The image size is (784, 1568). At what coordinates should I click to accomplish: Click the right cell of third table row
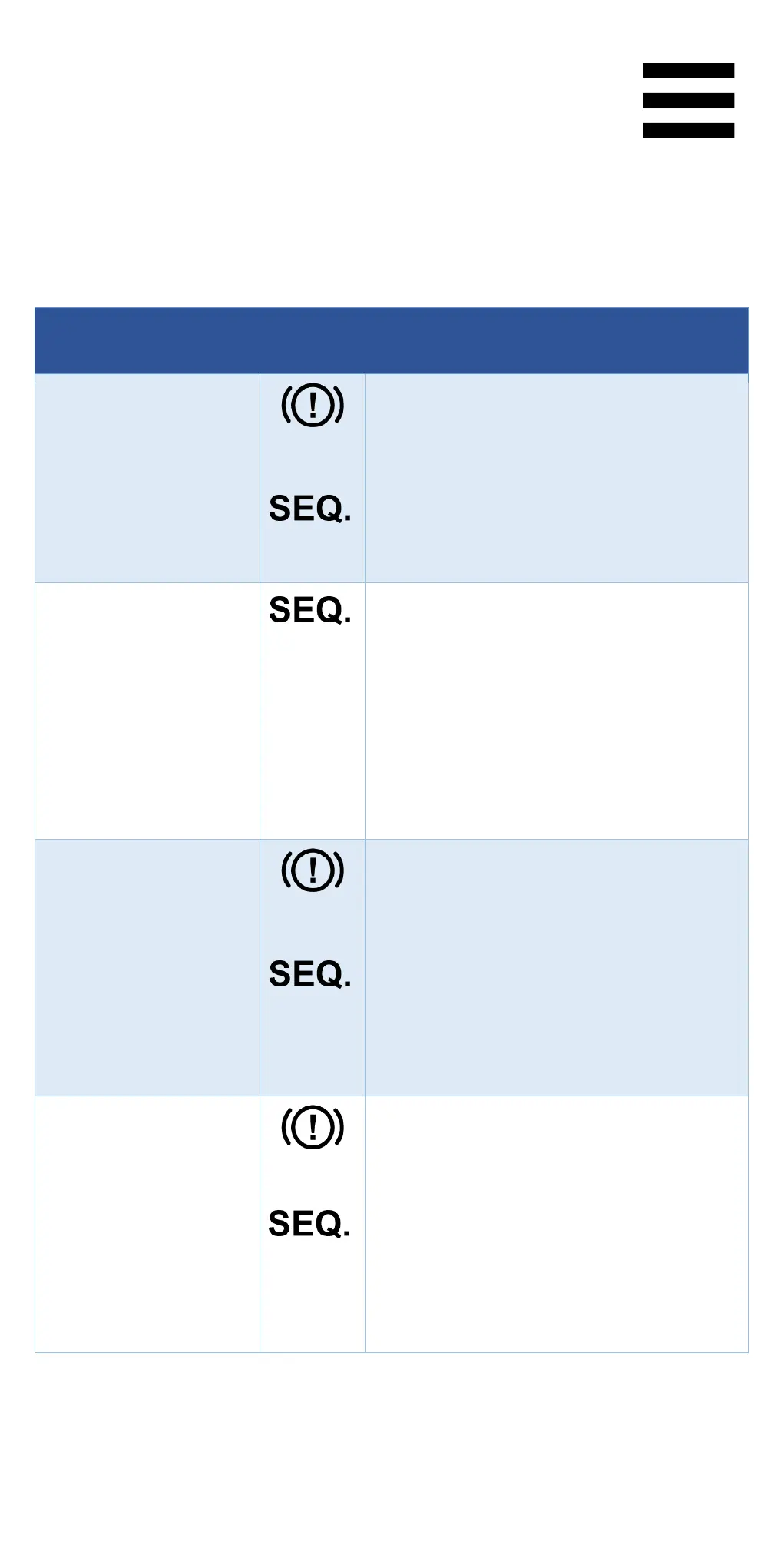[x=556, y=967]
